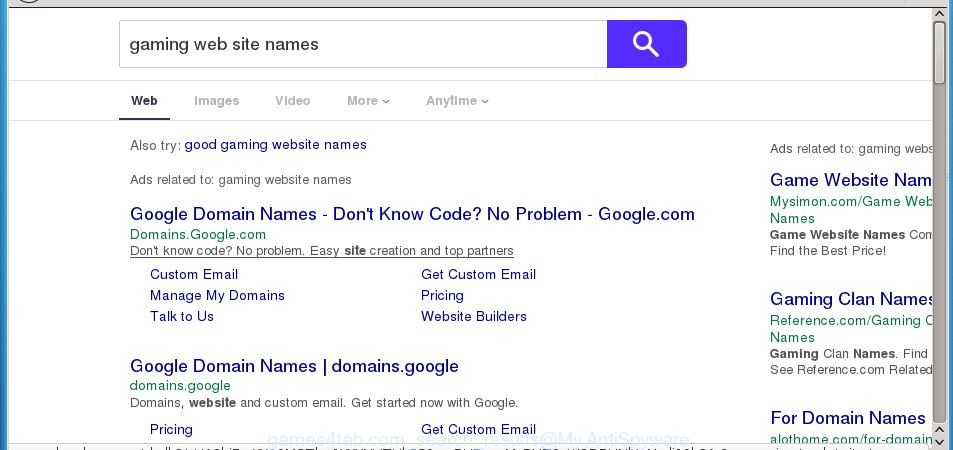Open Pricing link beside Manage My Domains
The width and height of the screenshot is (953, 450).
[x=442, y=296]
